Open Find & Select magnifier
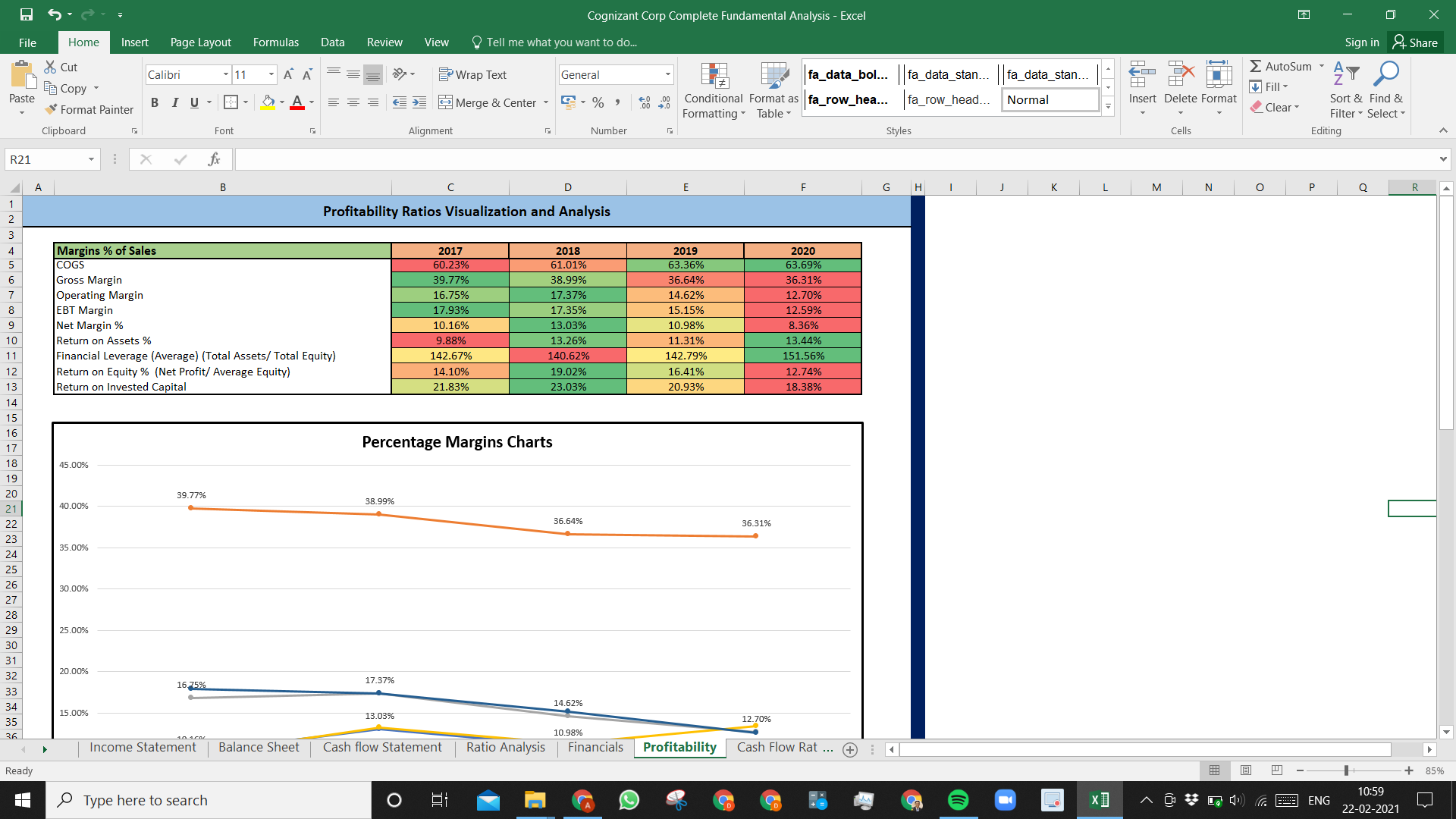 coord(1386,89)
